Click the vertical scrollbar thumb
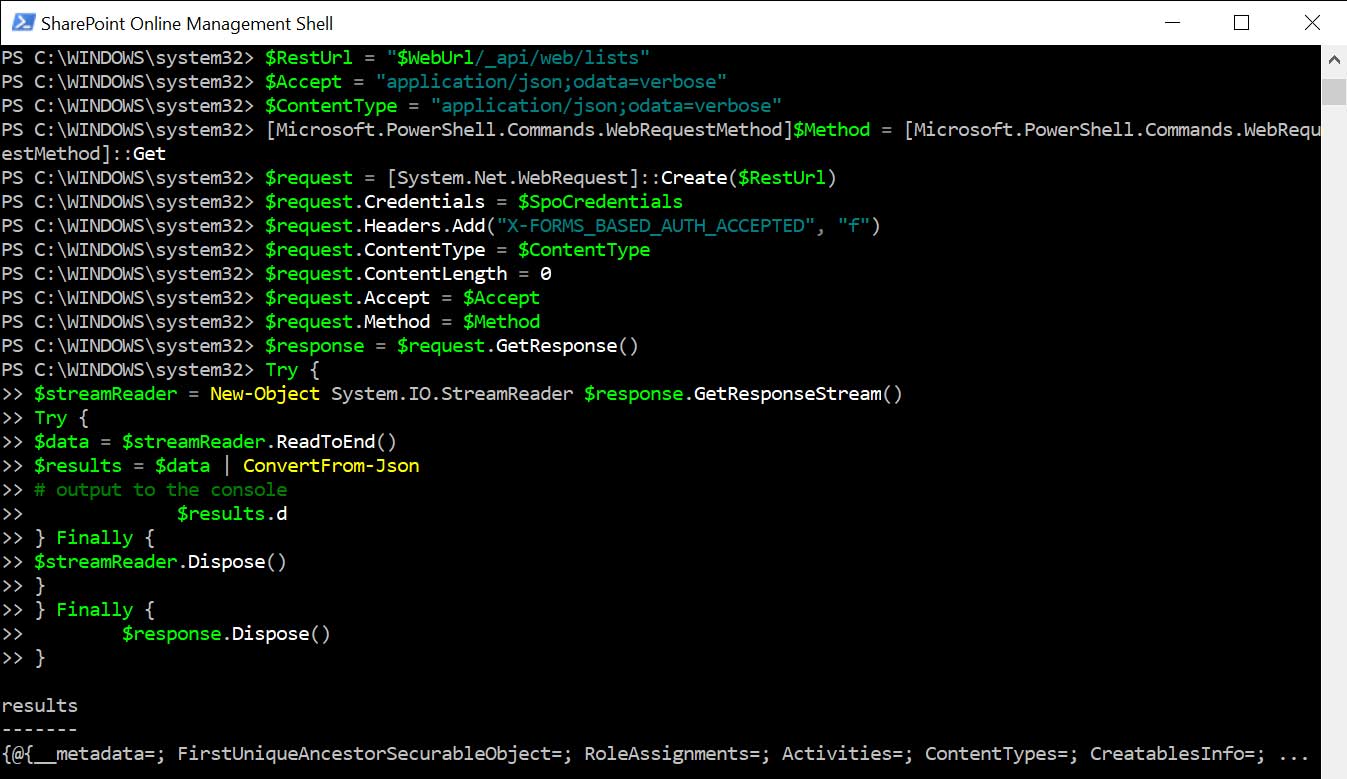The width and height of the screenshot is (1347, 779). tap(1334, 92)
